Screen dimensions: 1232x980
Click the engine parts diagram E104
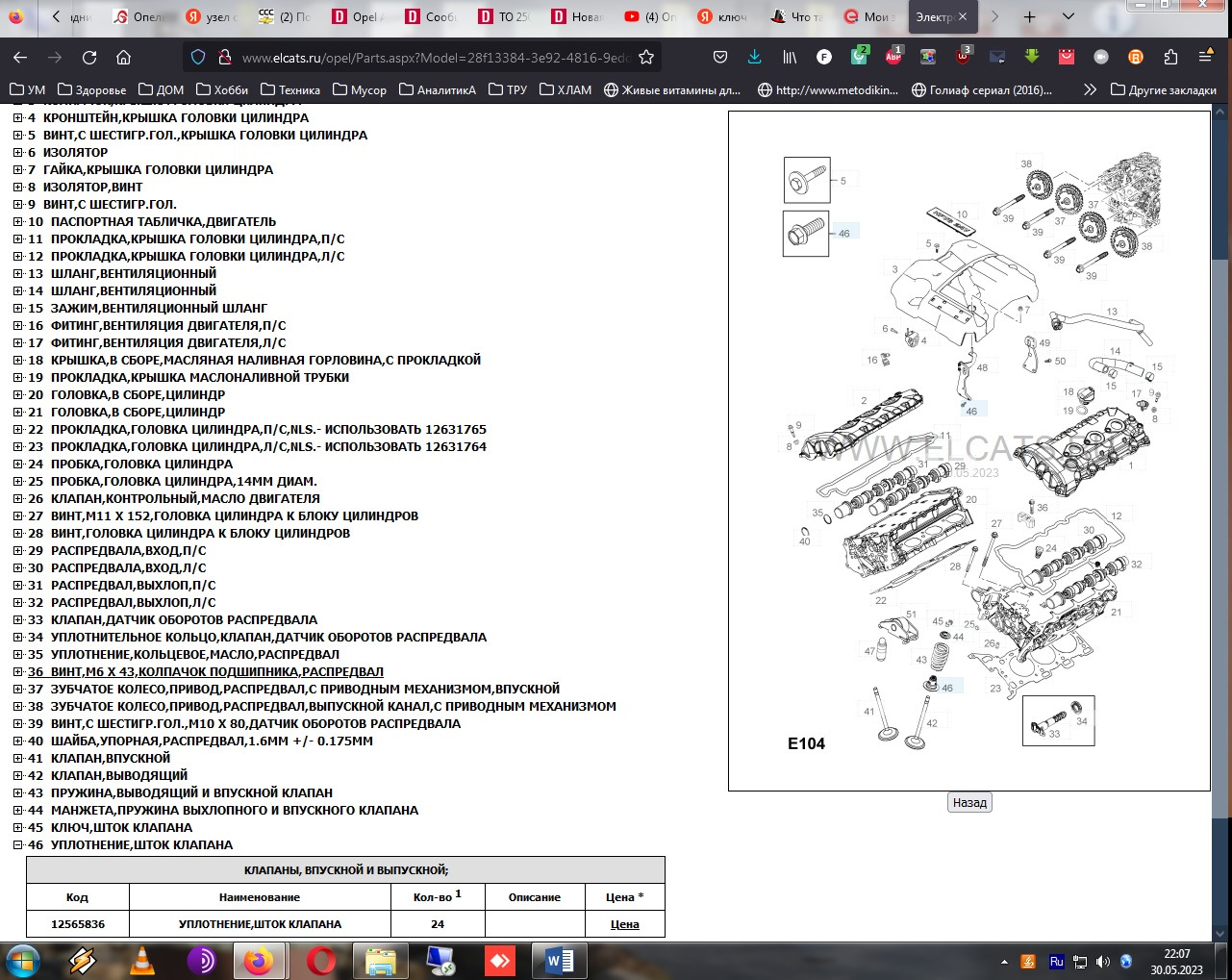pyautogui.click(x=969, y=451)
